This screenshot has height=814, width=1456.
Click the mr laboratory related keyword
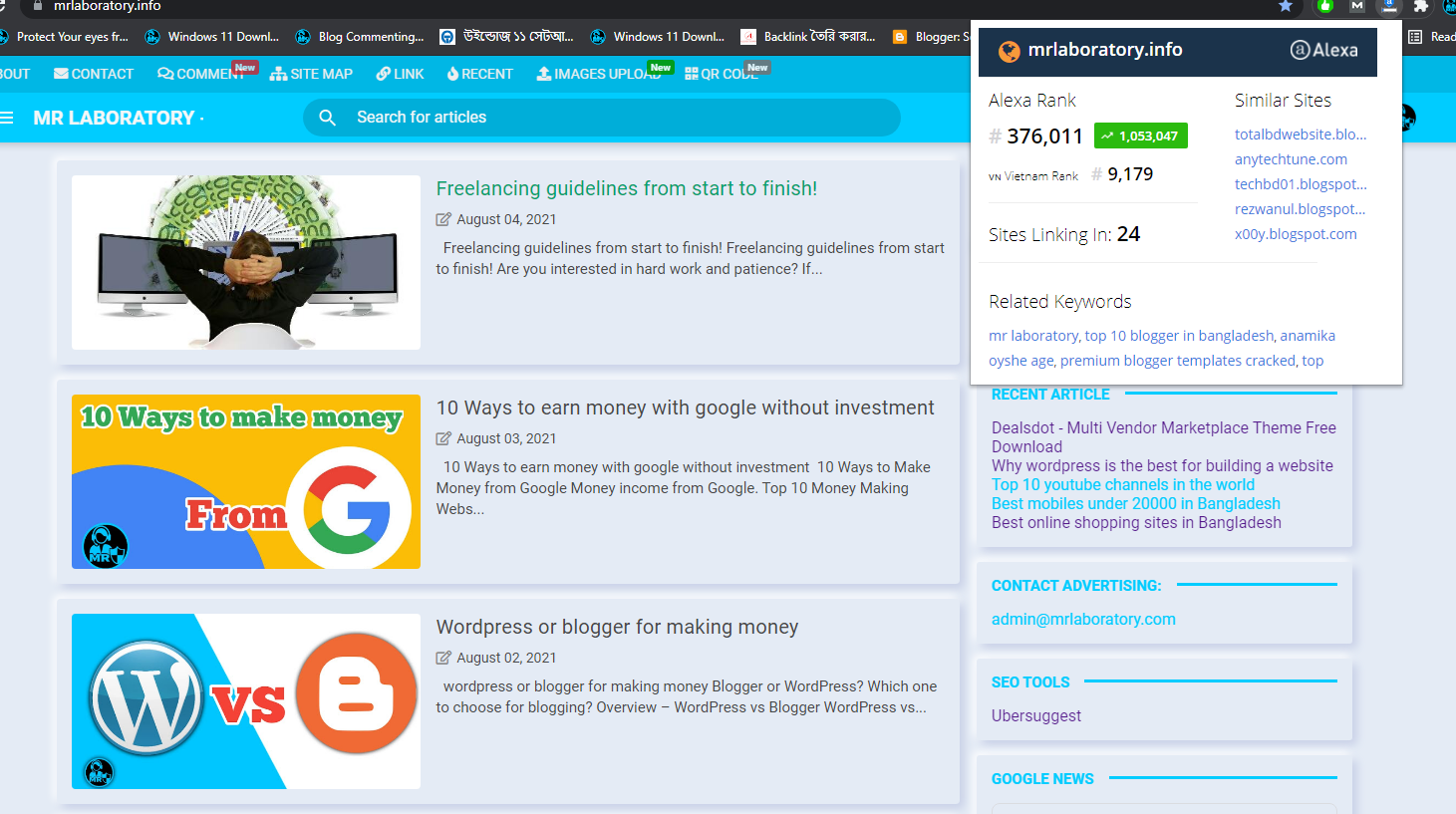coord(1033,336)
